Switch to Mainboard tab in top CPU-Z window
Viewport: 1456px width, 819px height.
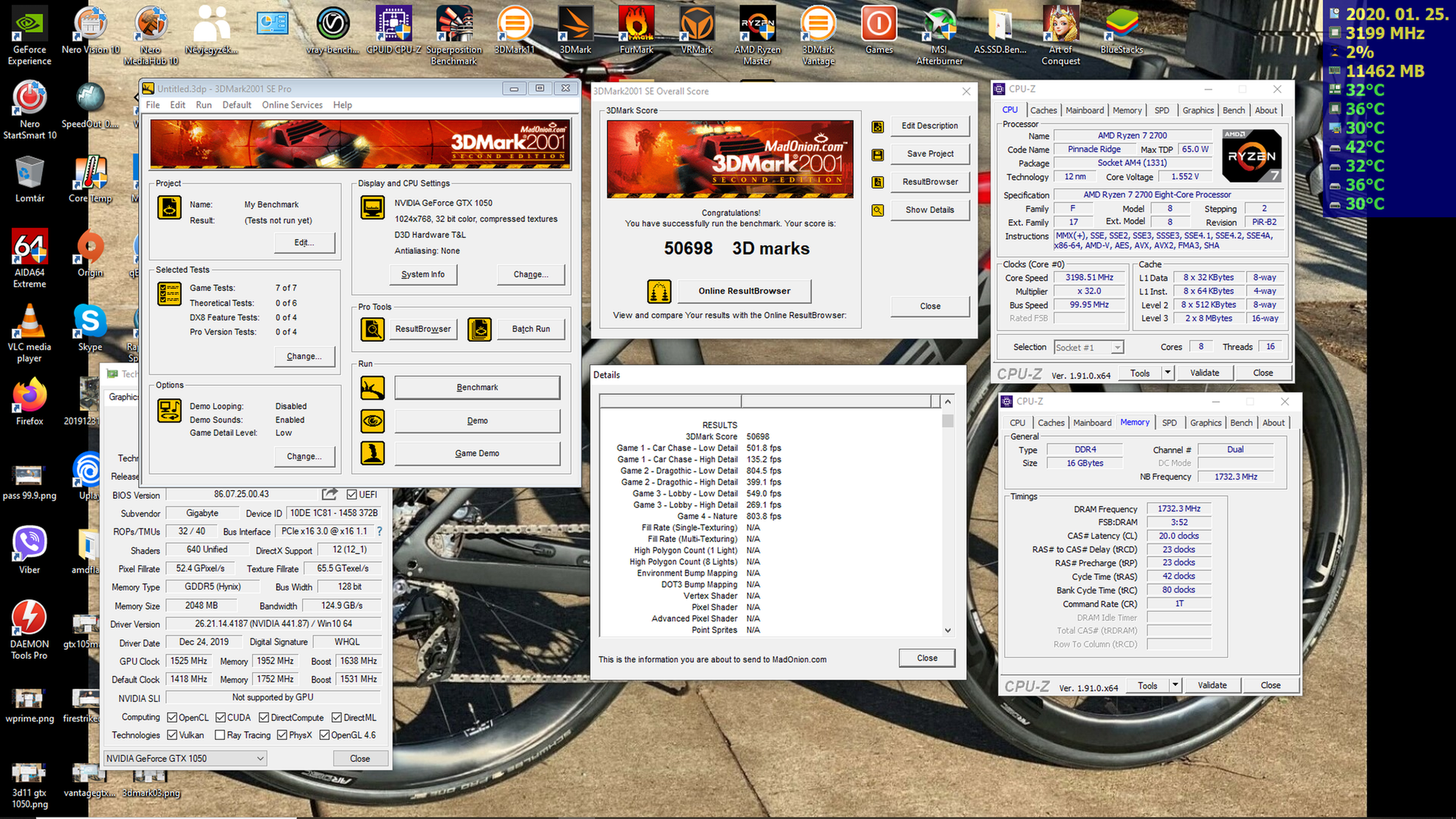pyautogui.click(x=1084, y=111)
